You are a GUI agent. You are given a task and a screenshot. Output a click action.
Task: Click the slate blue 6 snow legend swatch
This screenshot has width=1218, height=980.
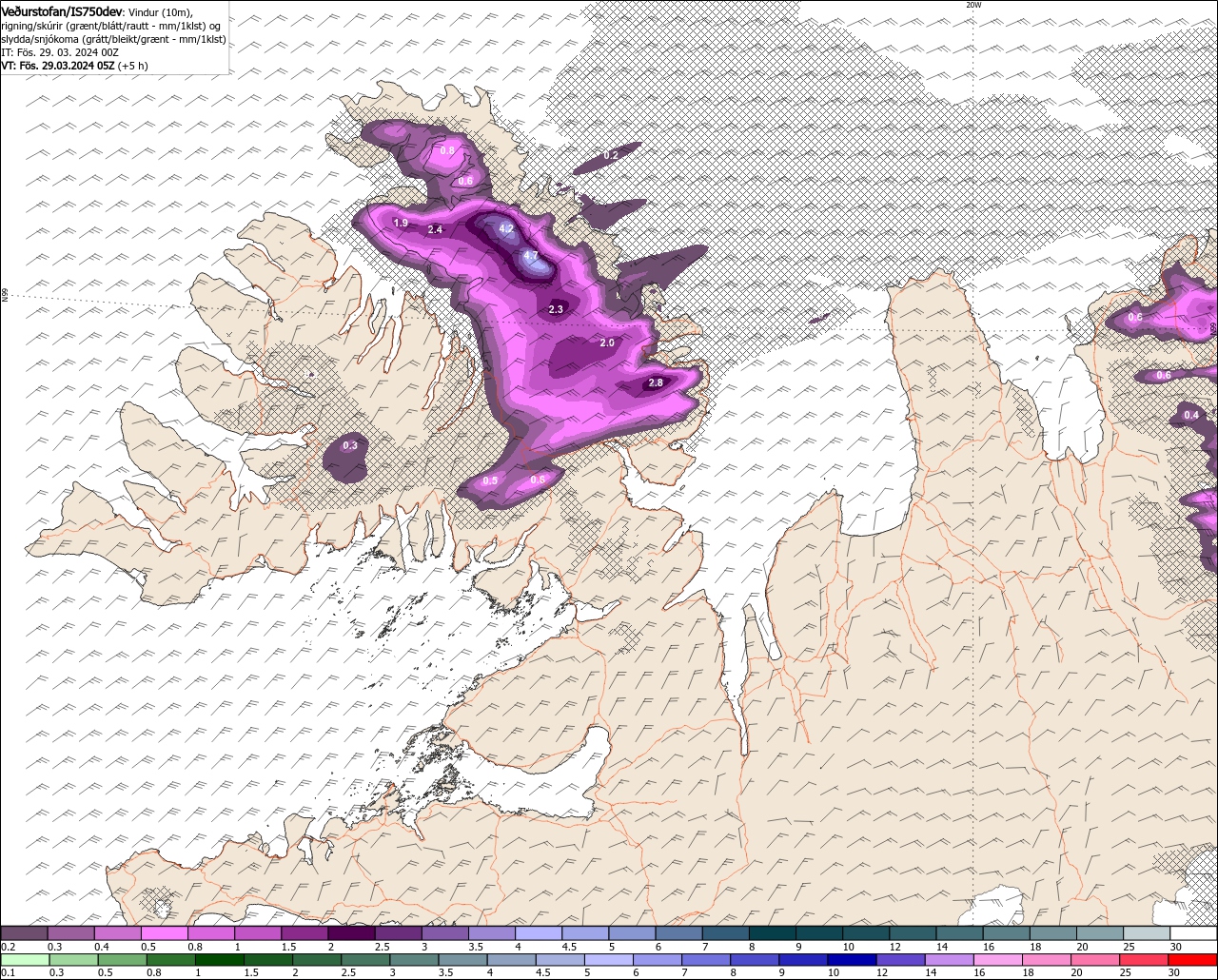pyautogui.click(x=679, y=933)
